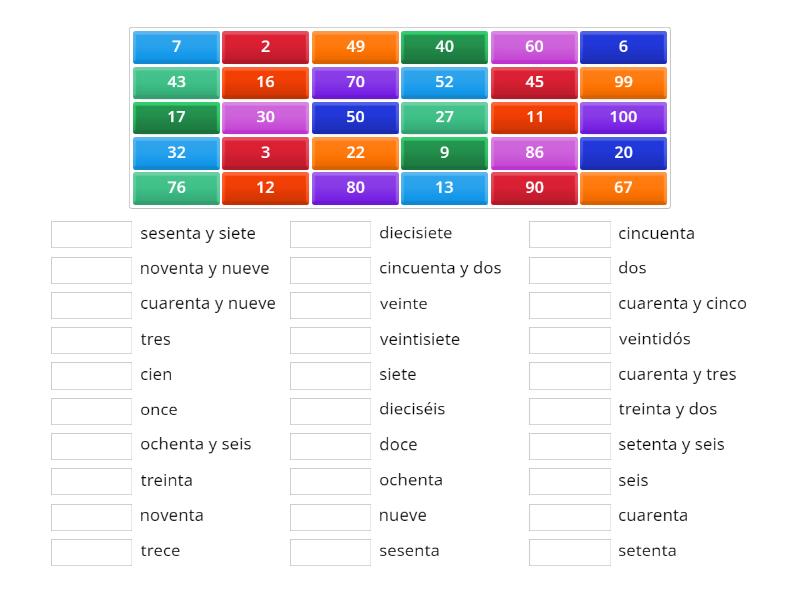Click the answer box beside 'sesenta y siete'
Screen dimensions: 800x600
click(91, 233)
